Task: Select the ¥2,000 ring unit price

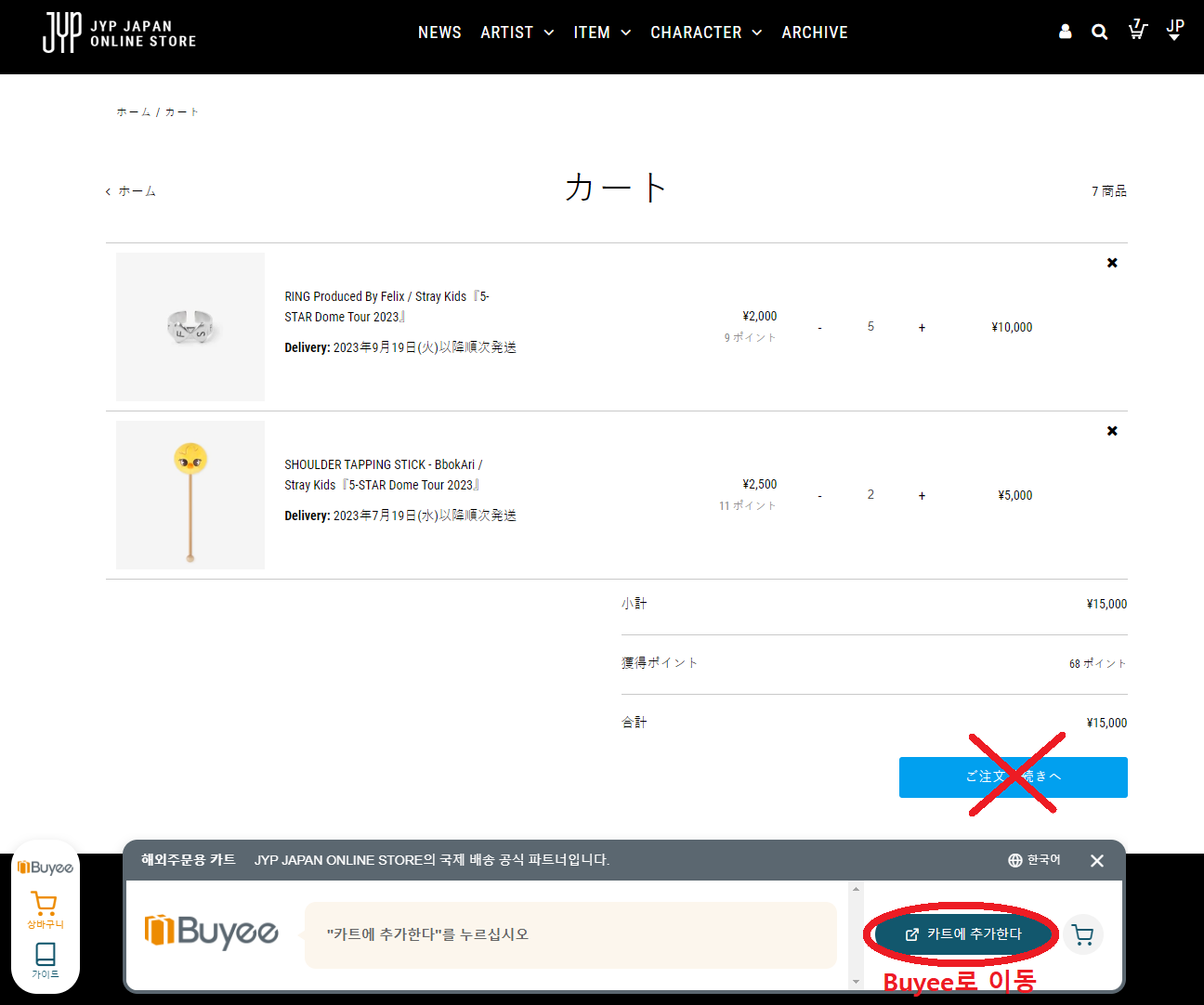Action: [760, 316]
